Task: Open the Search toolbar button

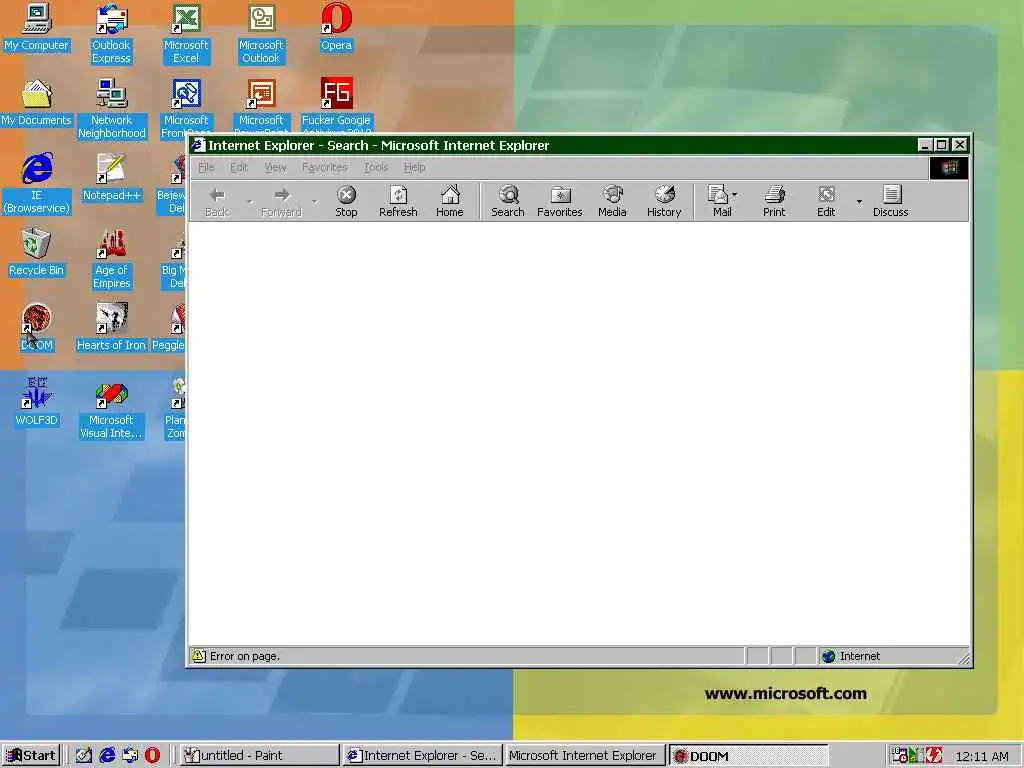Action: pos(507,201)
